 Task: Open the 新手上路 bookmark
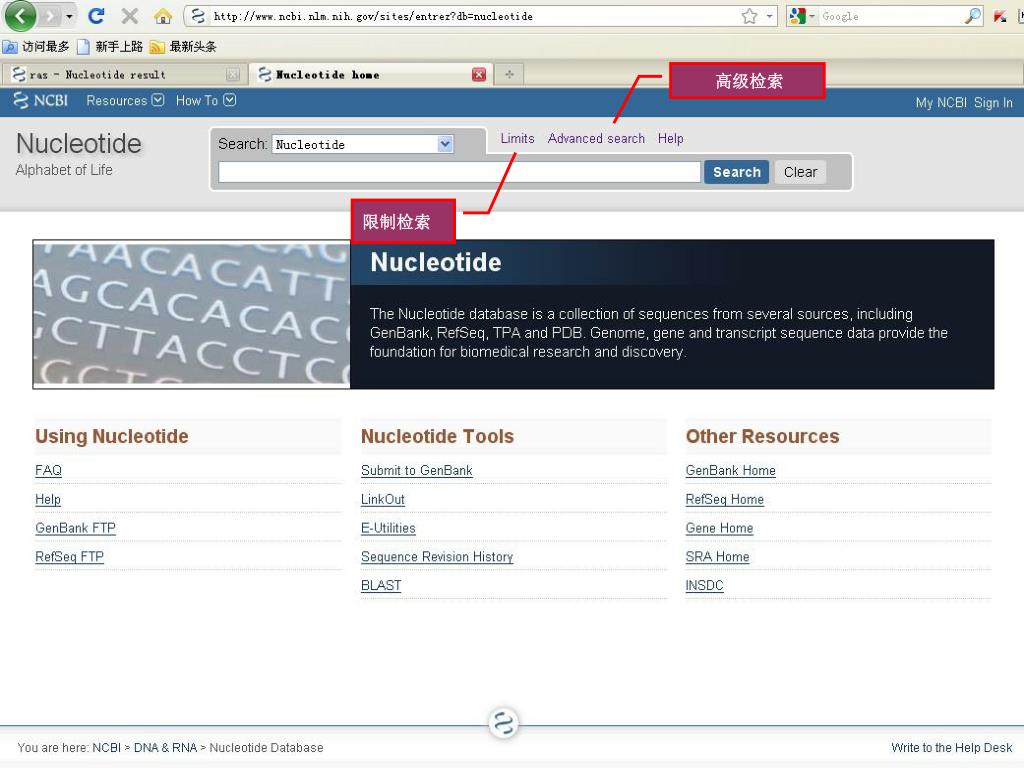(x=110, y=46)
